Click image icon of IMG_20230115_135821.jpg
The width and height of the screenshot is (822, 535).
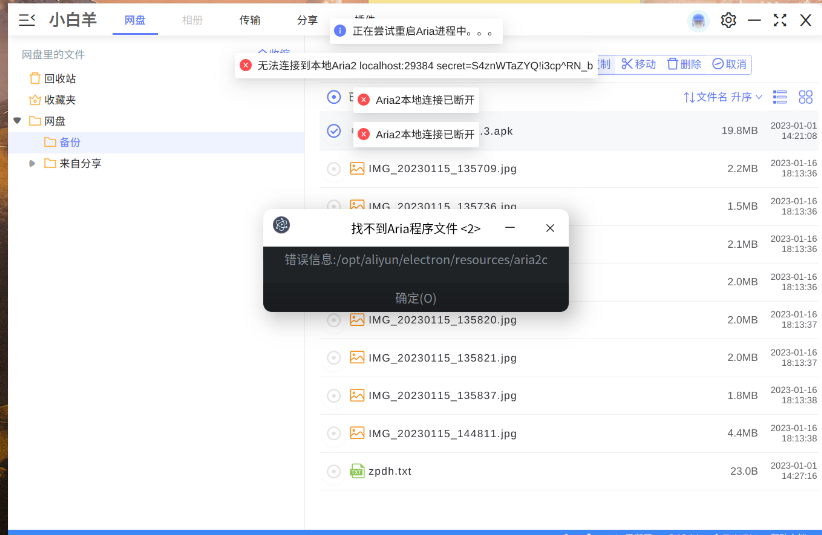pos(357,357)
